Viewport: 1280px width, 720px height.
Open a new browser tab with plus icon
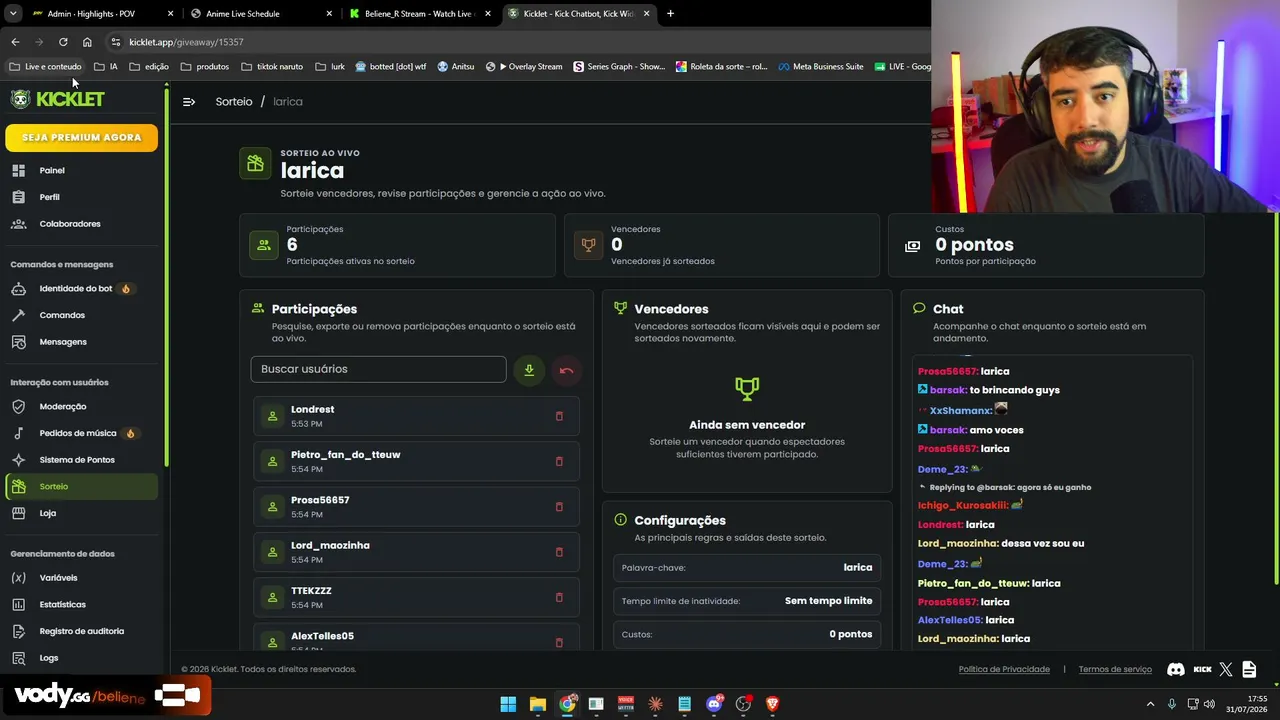point(670,14)
